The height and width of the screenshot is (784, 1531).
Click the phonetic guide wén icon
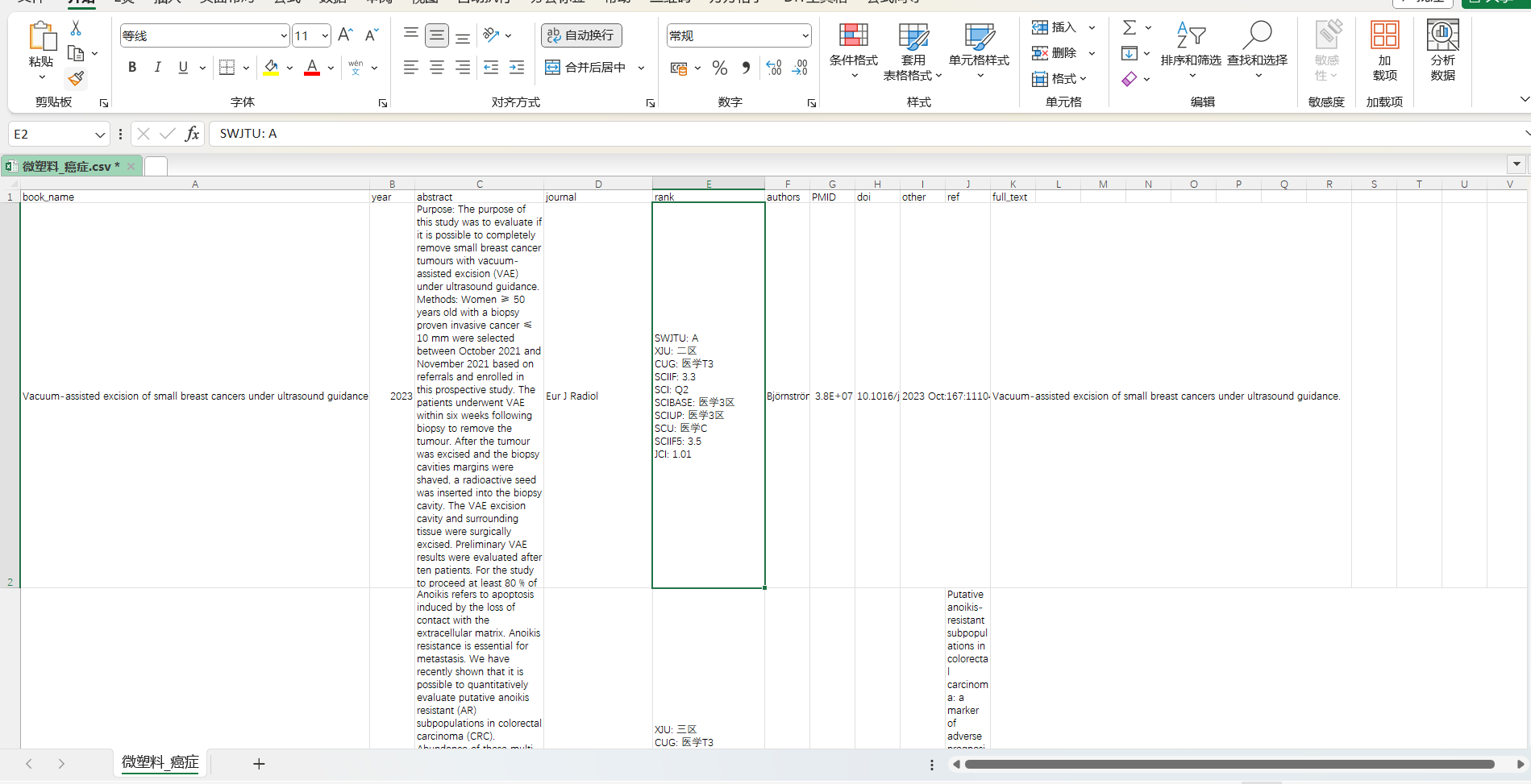click(x=356, y=68)
